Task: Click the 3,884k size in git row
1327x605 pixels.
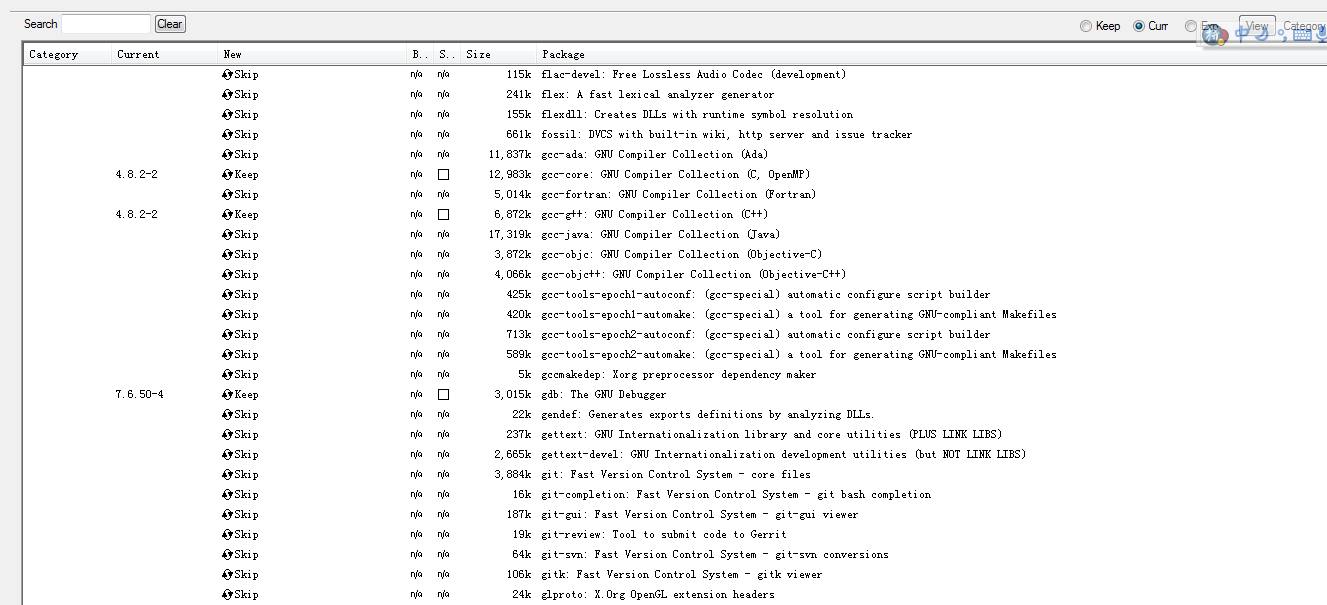Action: click(x=513, y=475)
